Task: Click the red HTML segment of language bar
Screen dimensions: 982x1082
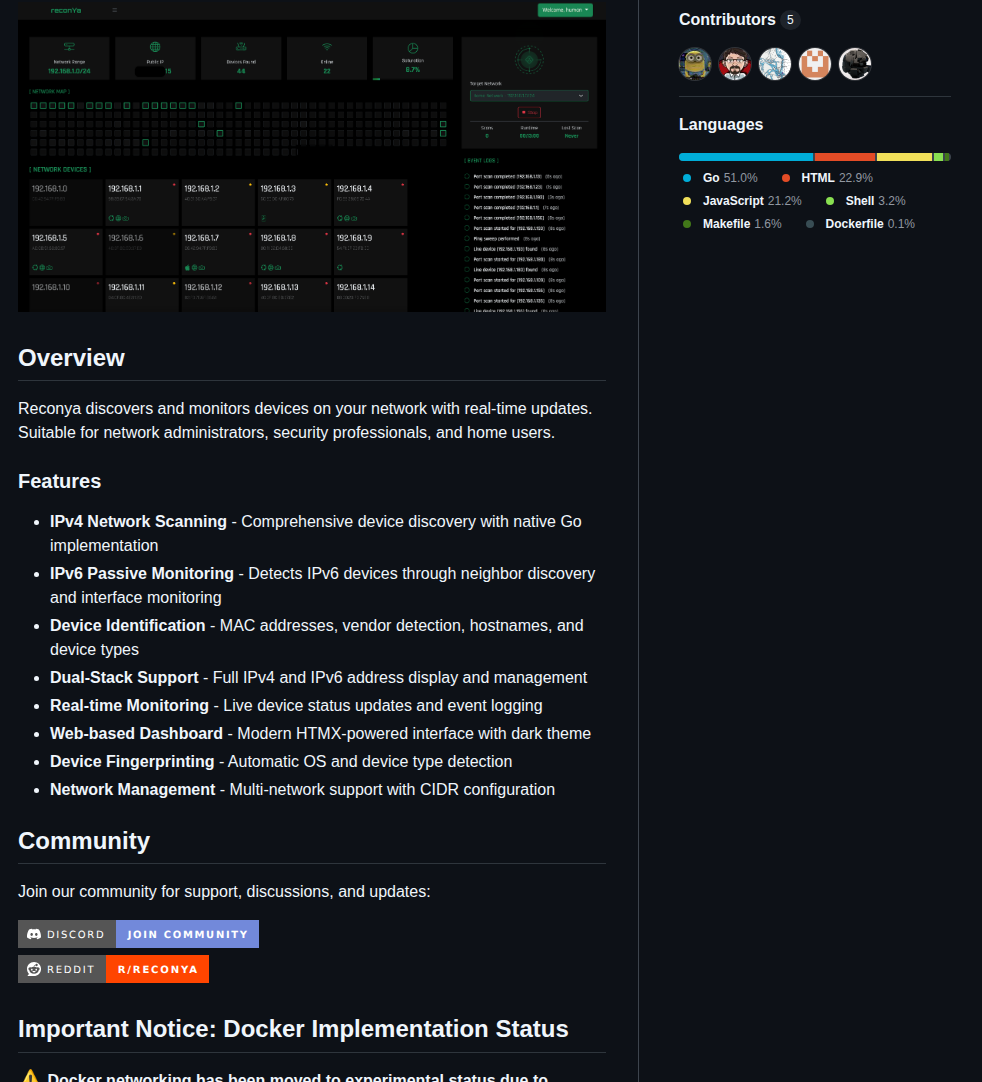Action: [x=845, y=157]
